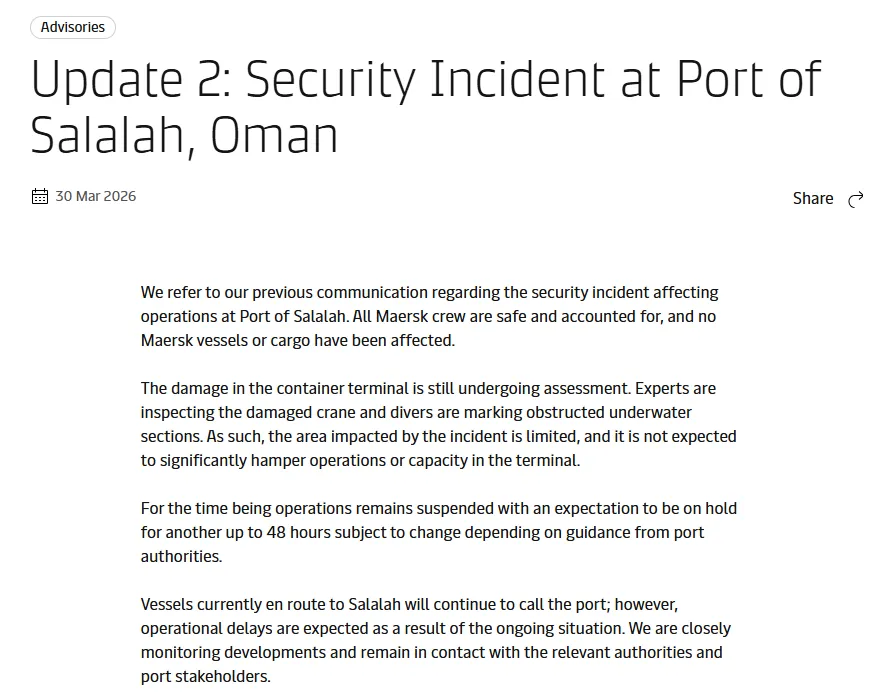Screen dimensions: 894x693
Task: Click the phrase "to significantly hamper operations"
Action: point(270,460)
